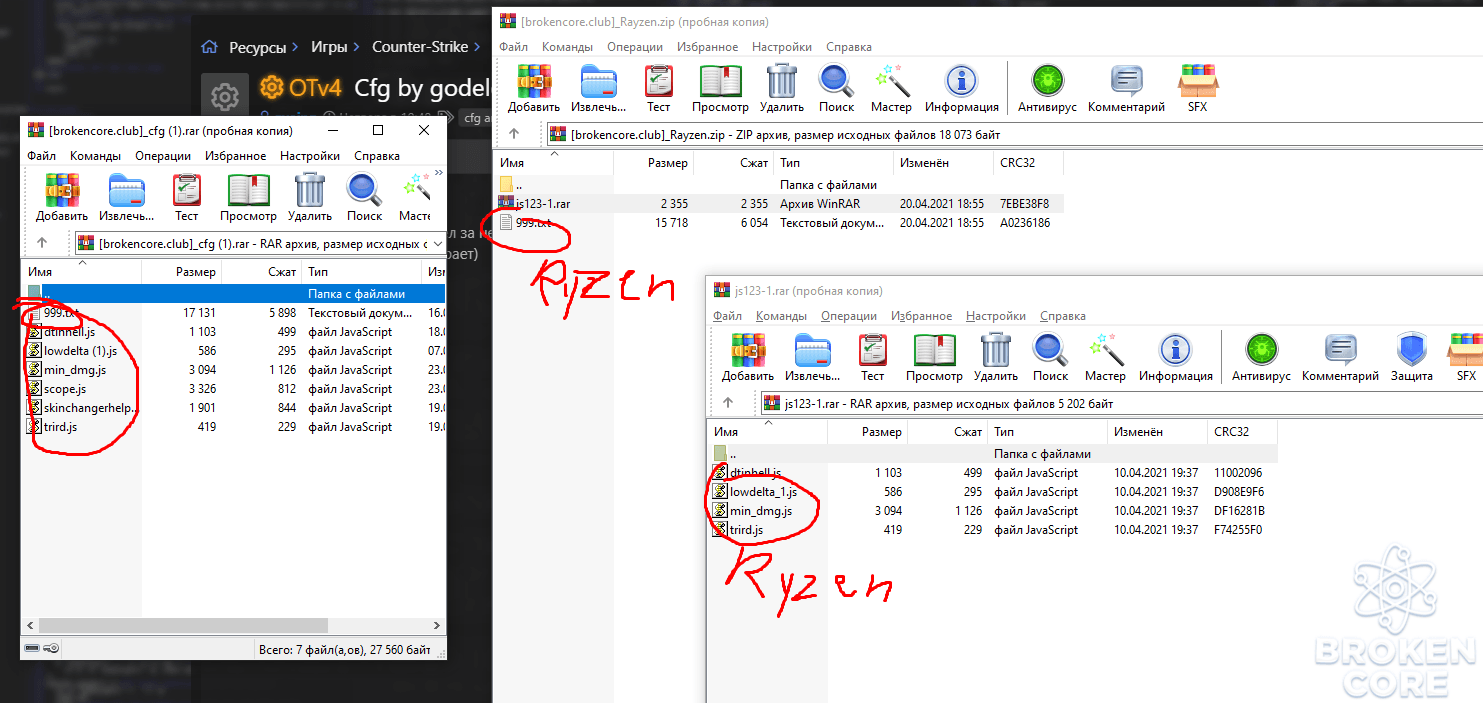The image size is (1483, 703).
Task: Click the SFX icon in Rayzen.zip window
Action: (1197, 88)
